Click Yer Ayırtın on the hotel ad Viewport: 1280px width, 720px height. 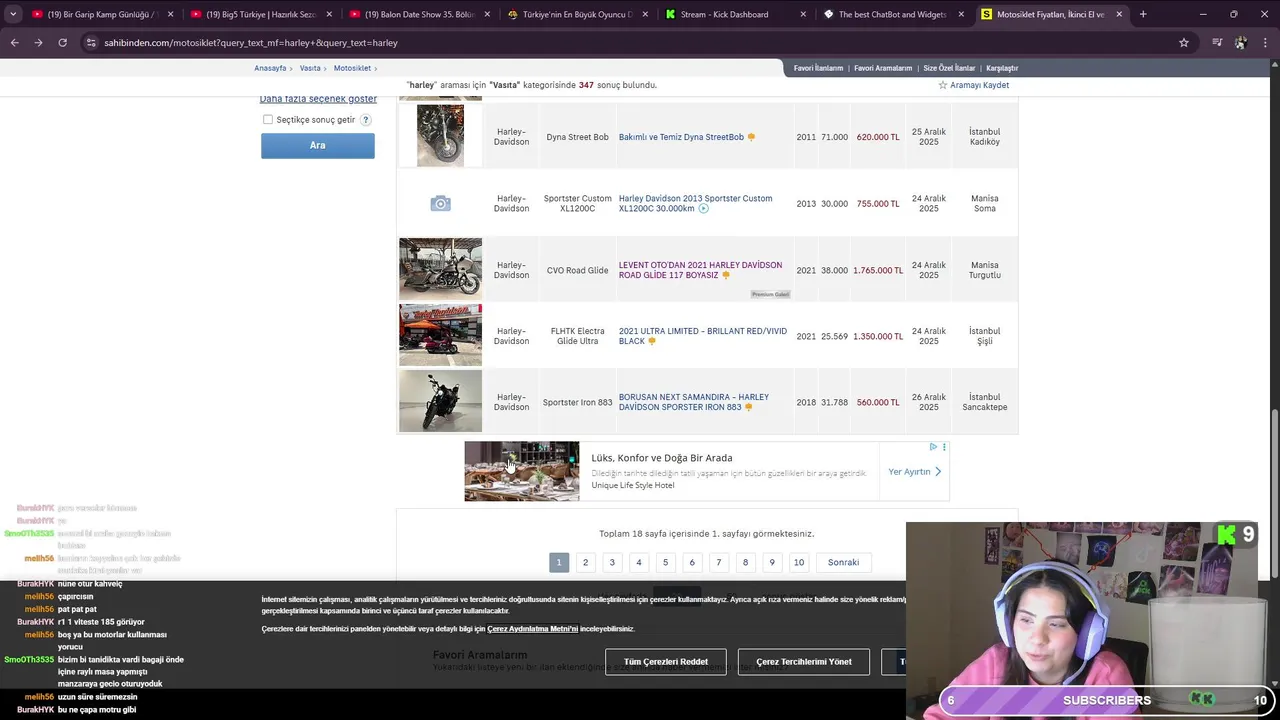pos(915,471)
